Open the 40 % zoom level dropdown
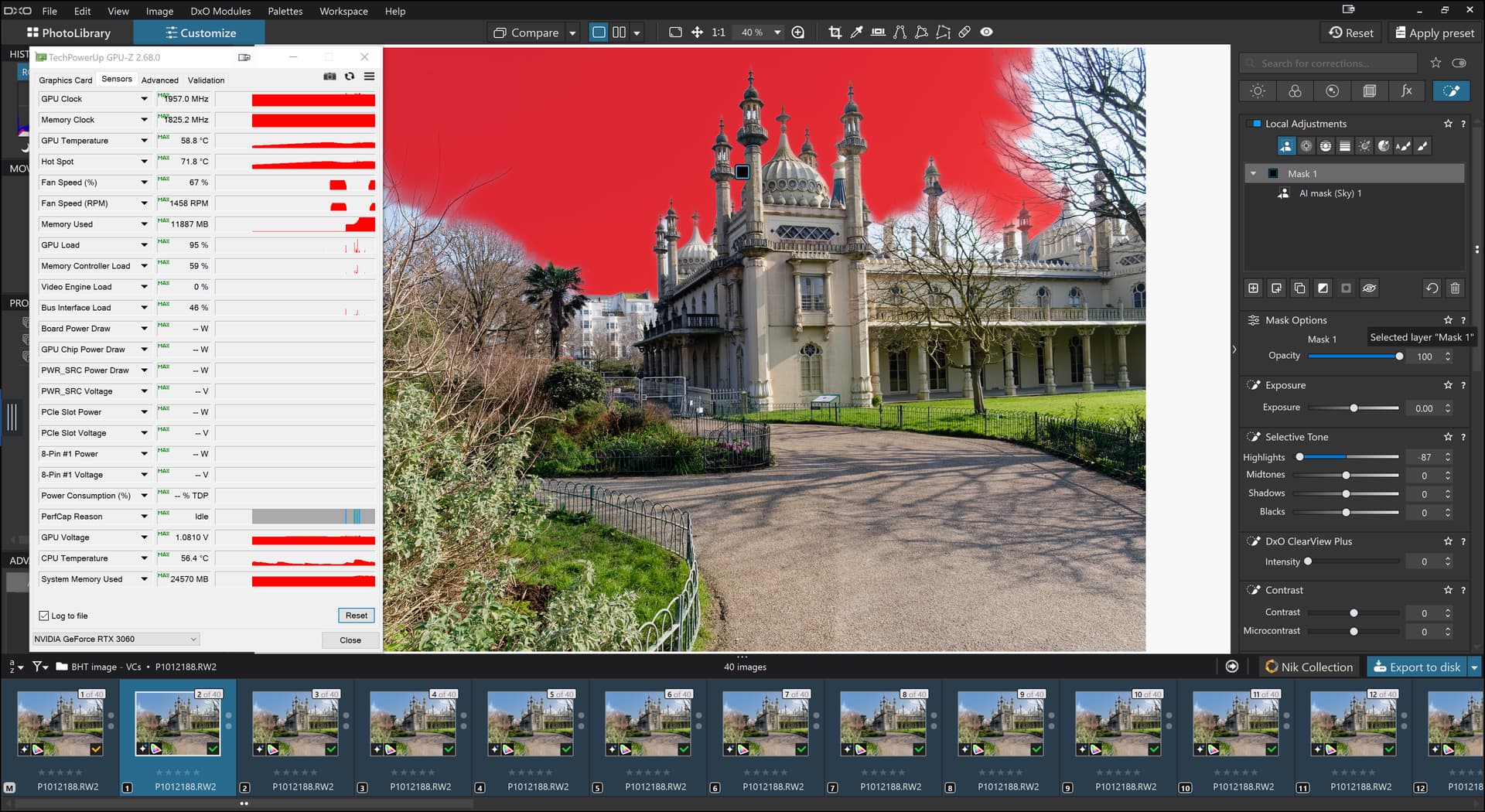 coord(777,32)
